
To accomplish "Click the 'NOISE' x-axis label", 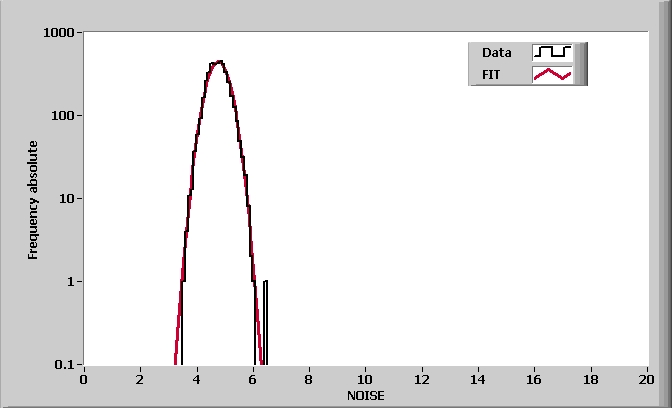I will tap(366, 396).
